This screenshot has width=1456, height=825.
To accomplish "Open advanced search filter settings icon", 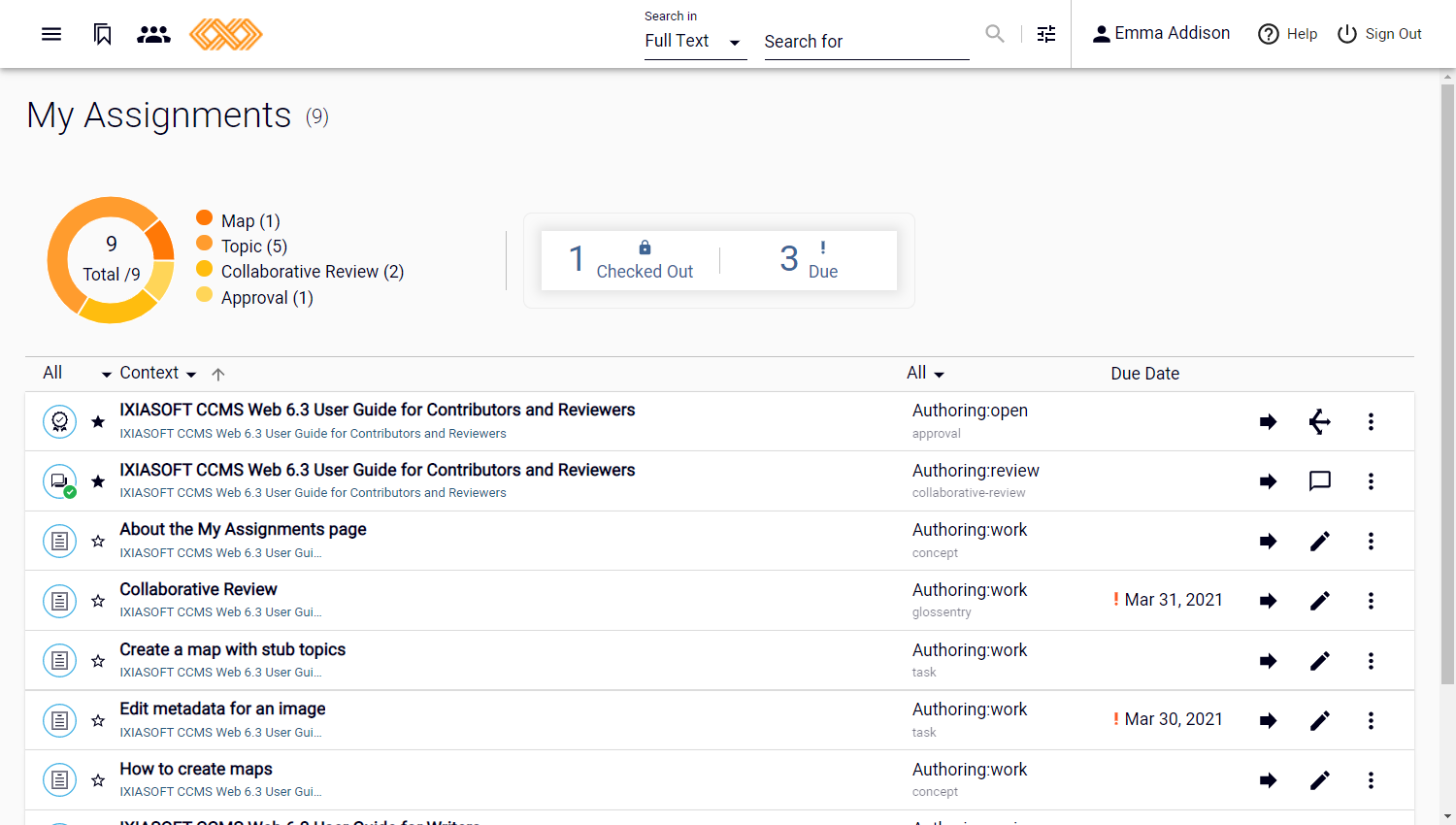I will [x=1046, y=34].
